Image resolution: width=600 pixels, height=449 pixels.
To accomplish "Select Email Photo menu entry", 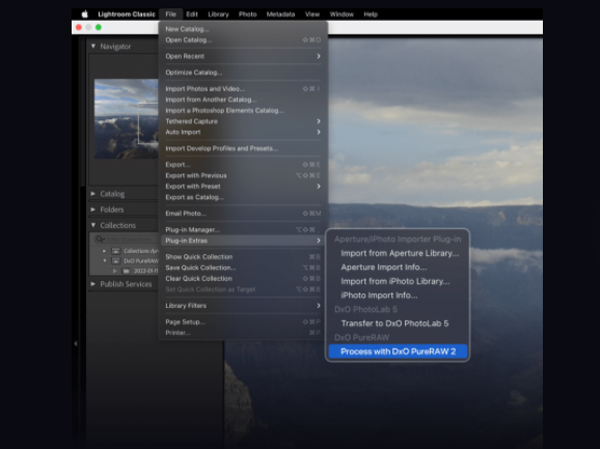I will (243, 214).
